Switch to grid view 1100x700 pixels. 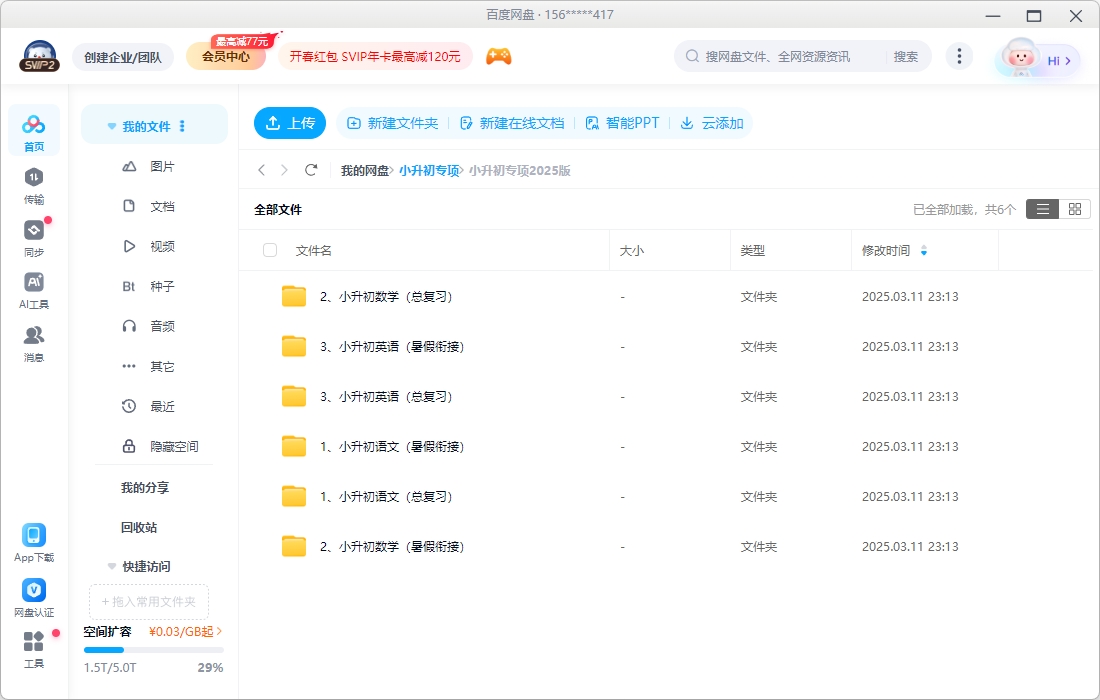1075,209
